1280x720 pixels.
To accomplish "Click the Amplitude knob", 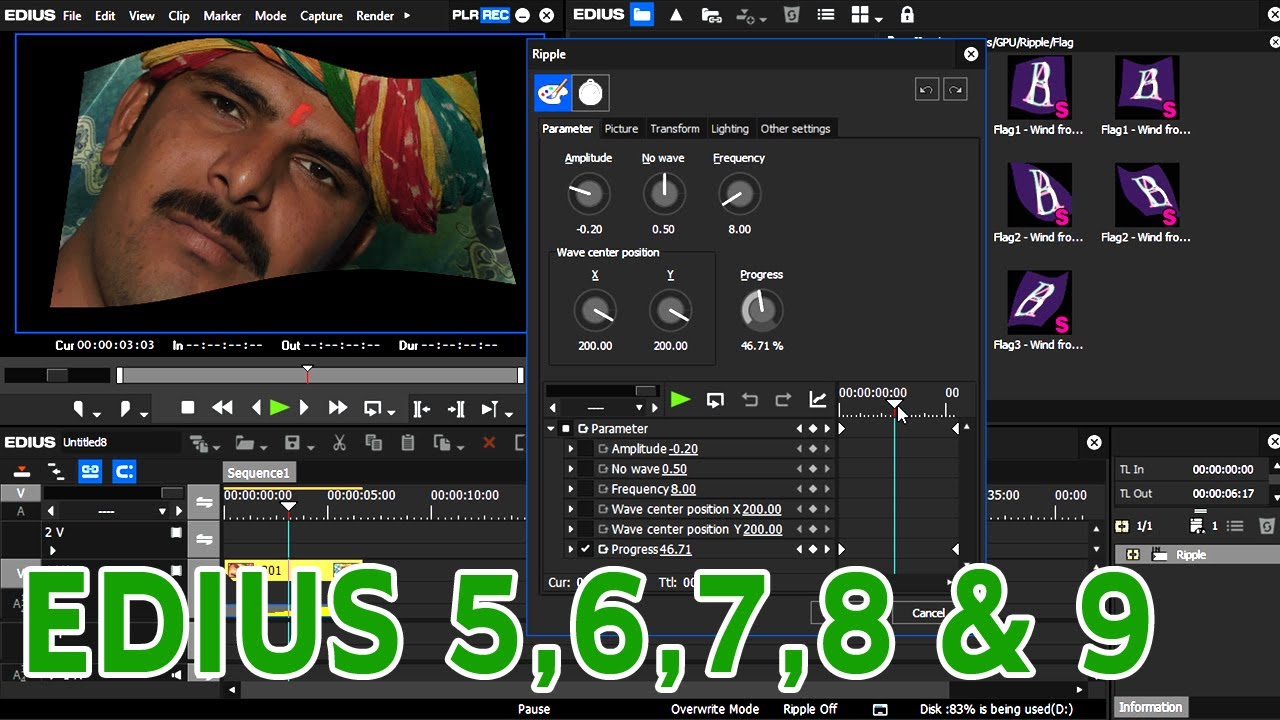I will tap(588, 194).
